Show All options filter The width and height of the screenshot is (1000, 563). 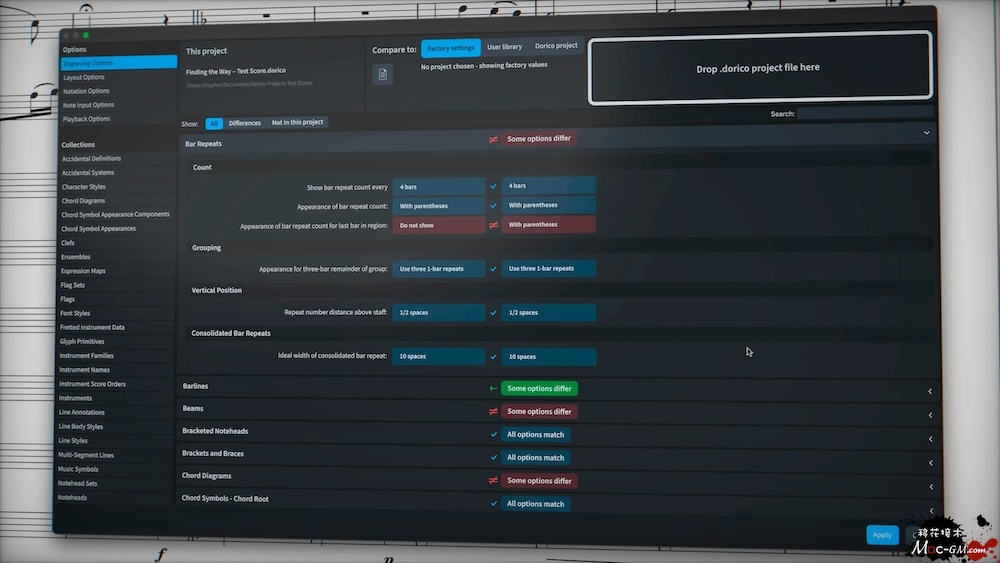tap(214, 123)
